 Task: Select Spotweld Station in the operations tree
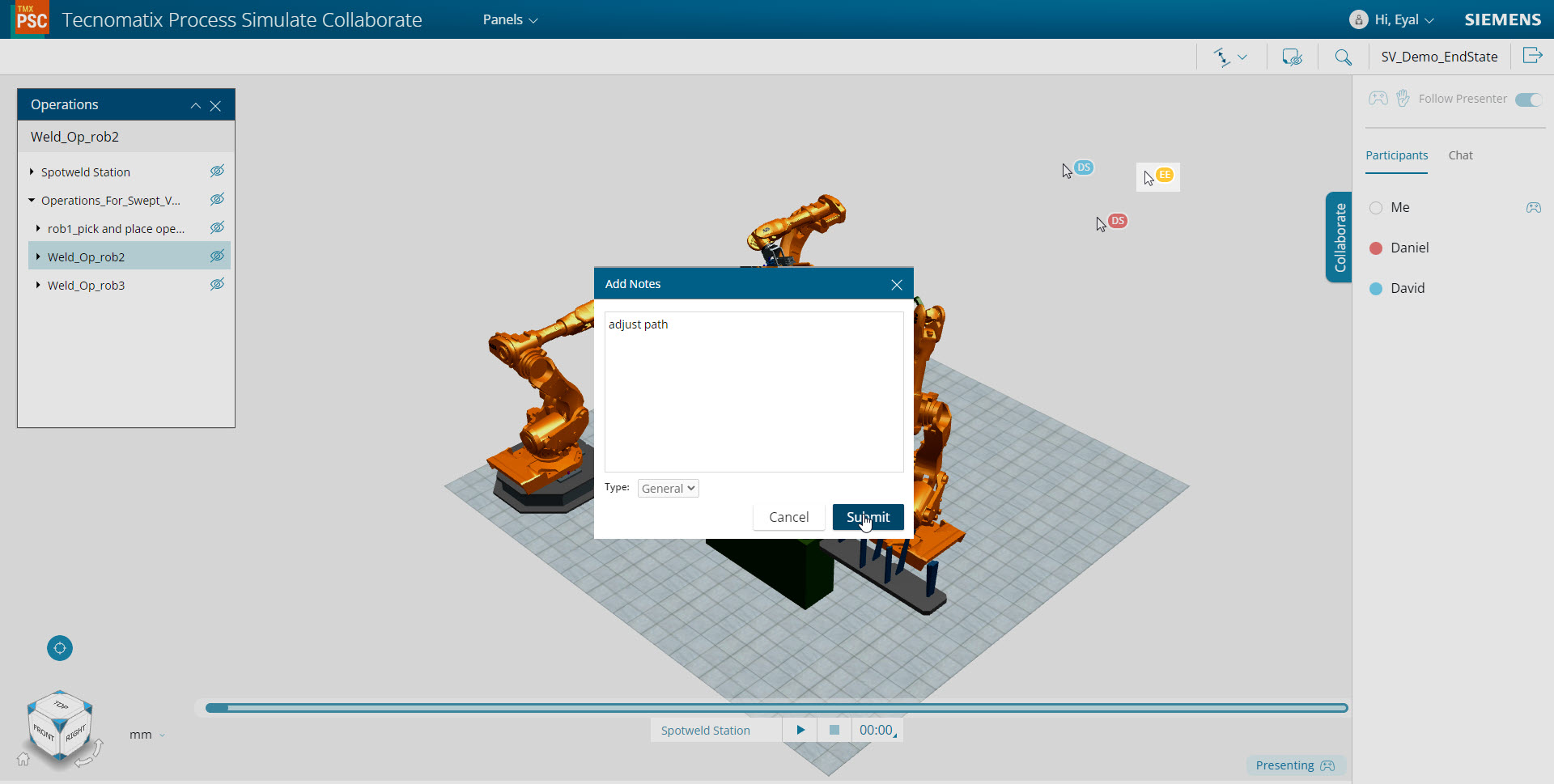(86, 172)
